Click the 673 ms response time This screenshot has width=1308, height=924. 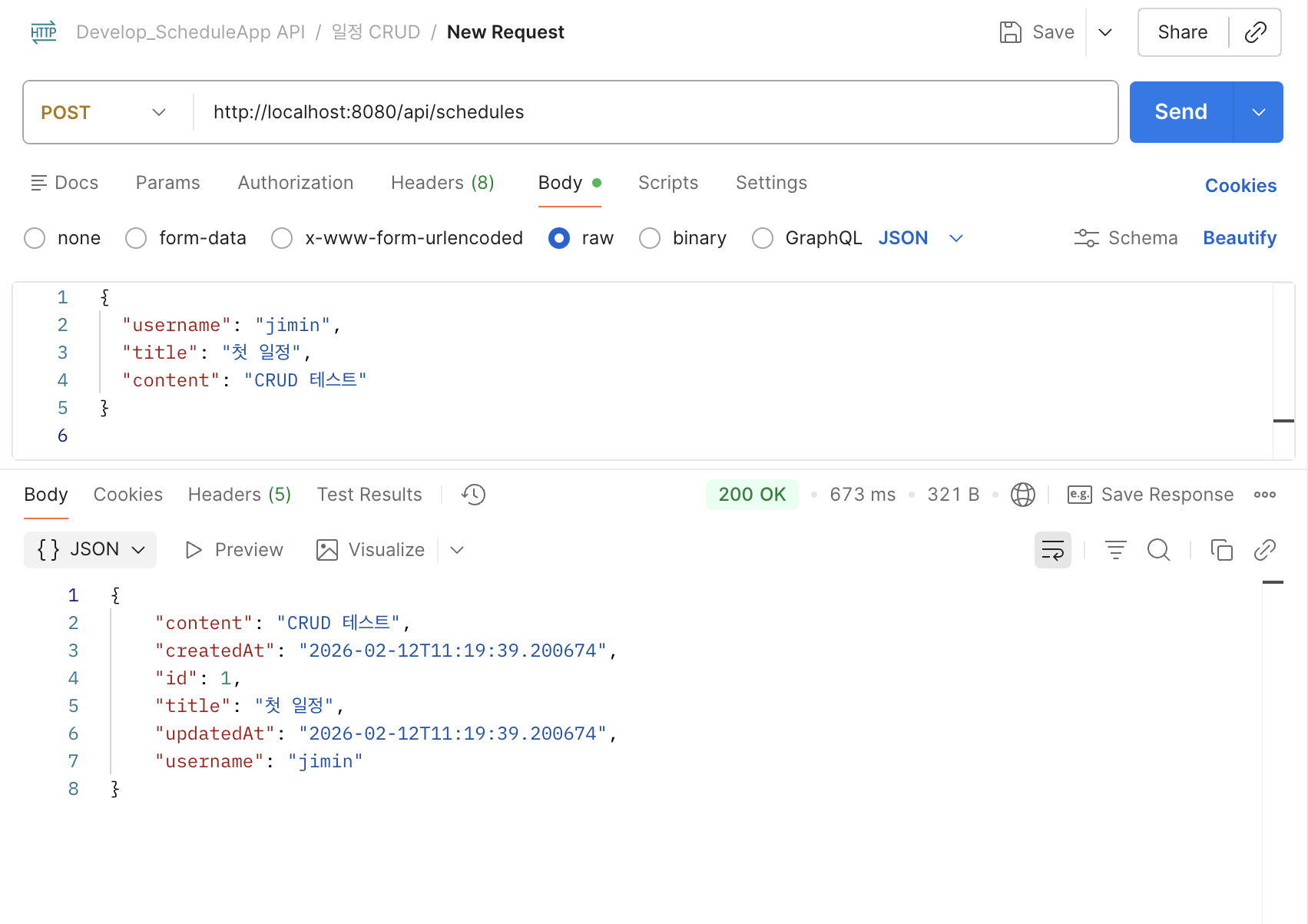(x=863, y=495)
